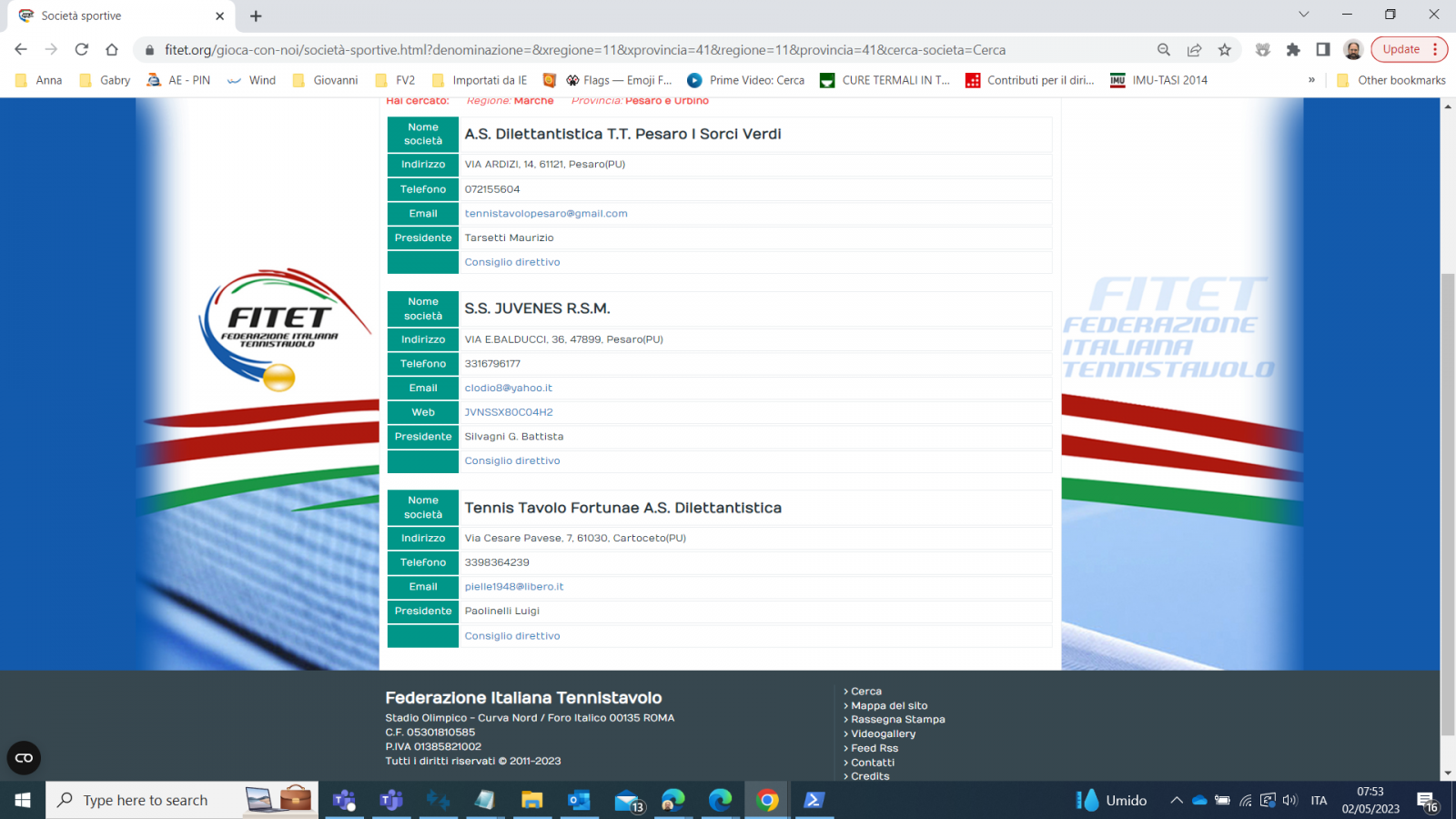Open a new browser tab

[256, 15]
